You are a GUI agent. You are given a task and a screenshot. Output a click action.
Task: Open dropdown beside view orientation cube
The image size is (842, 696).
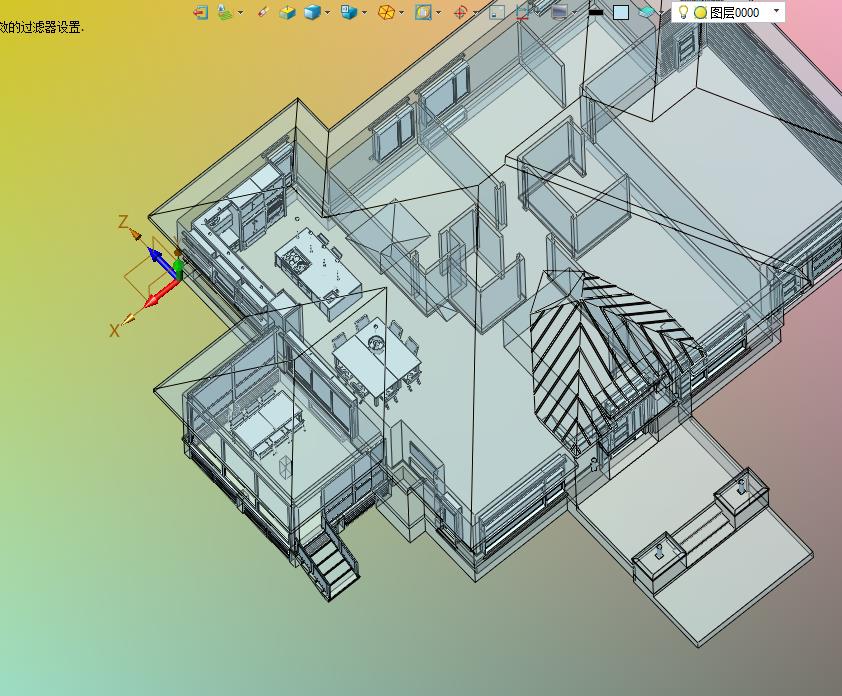tap(365, 12)
